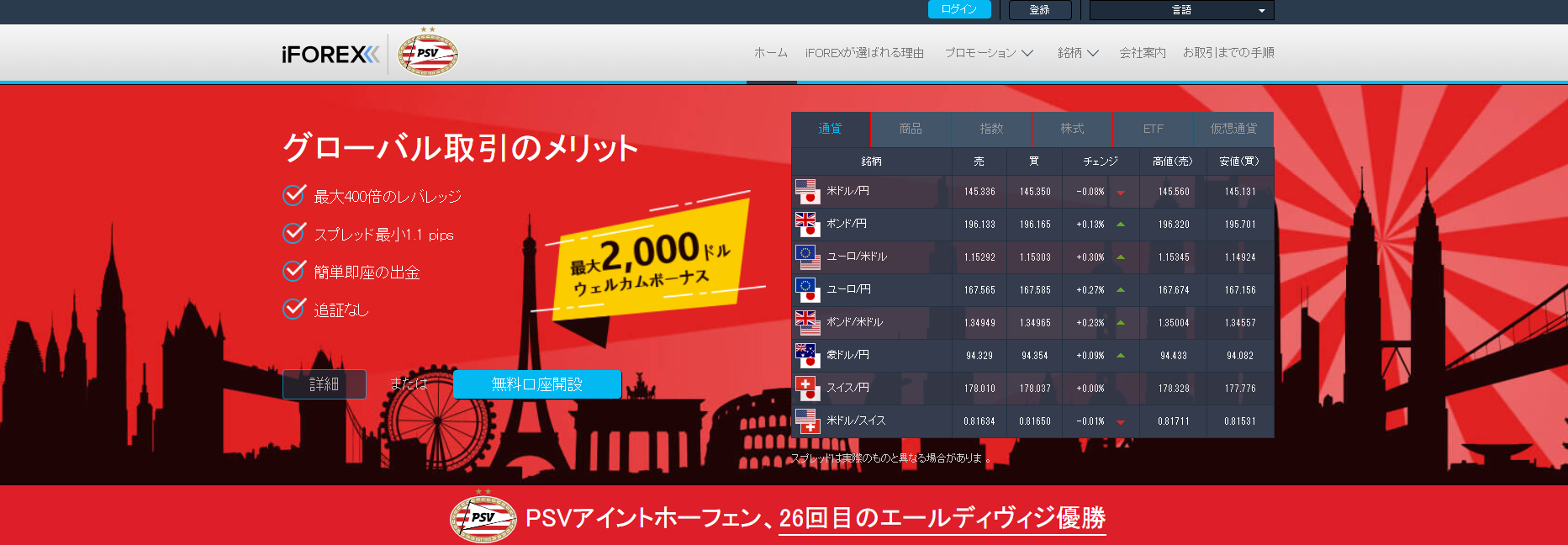This screenshot has width=1568, height=545.
Task: Click the ログイン button
Action: (x=959, y=9)
